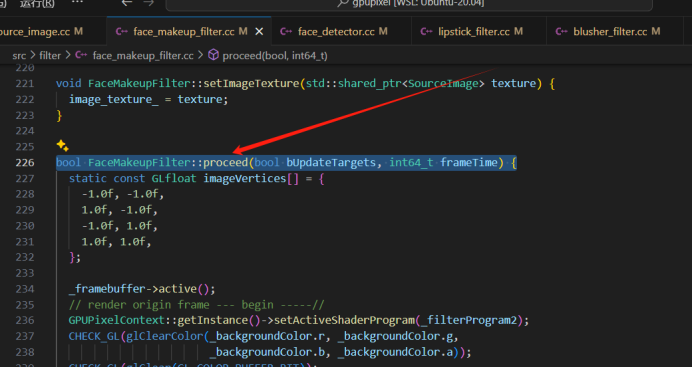Select face_makeup_filter.cc in the breadcrumb

[x=143, y=56]
